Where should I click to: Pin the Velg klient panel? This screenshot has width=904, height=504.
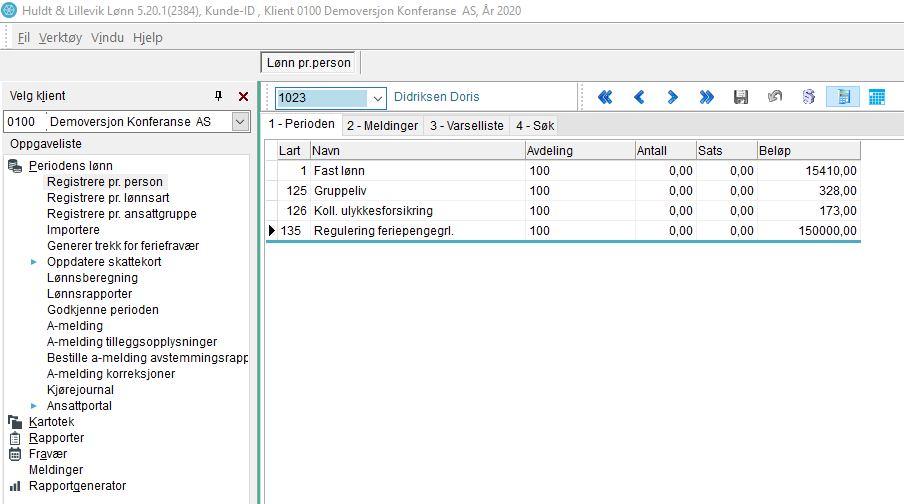(219, 96)
